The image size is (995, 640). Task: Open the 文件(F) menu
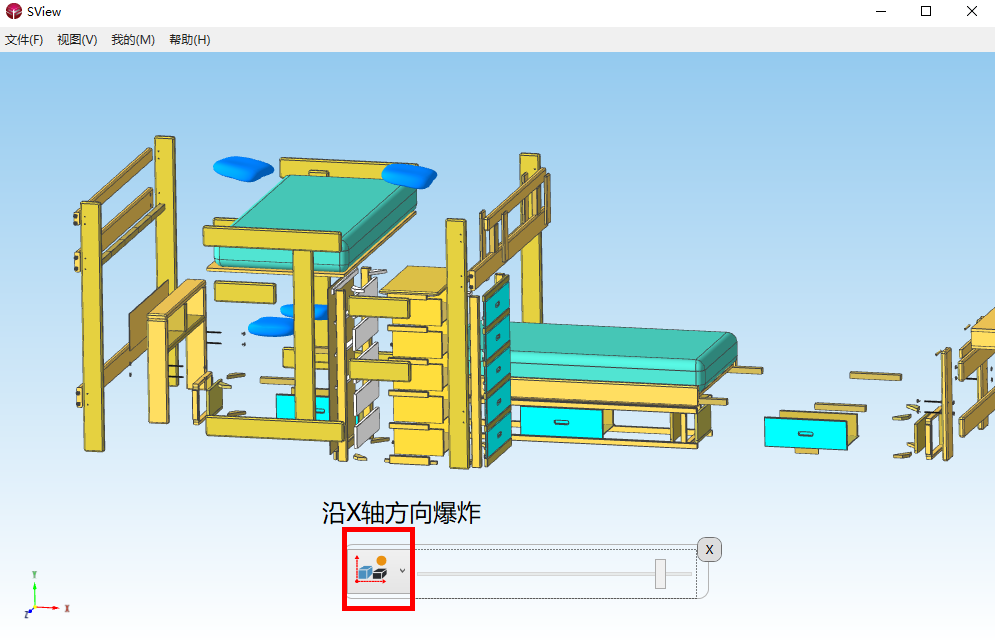coord(24,40)
